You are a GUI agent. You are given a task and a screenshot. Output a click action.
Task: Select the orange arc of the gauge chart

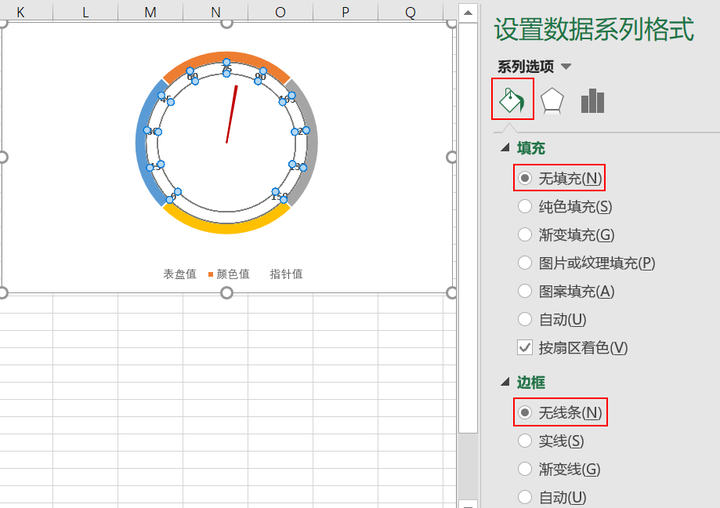click(226, 57)
